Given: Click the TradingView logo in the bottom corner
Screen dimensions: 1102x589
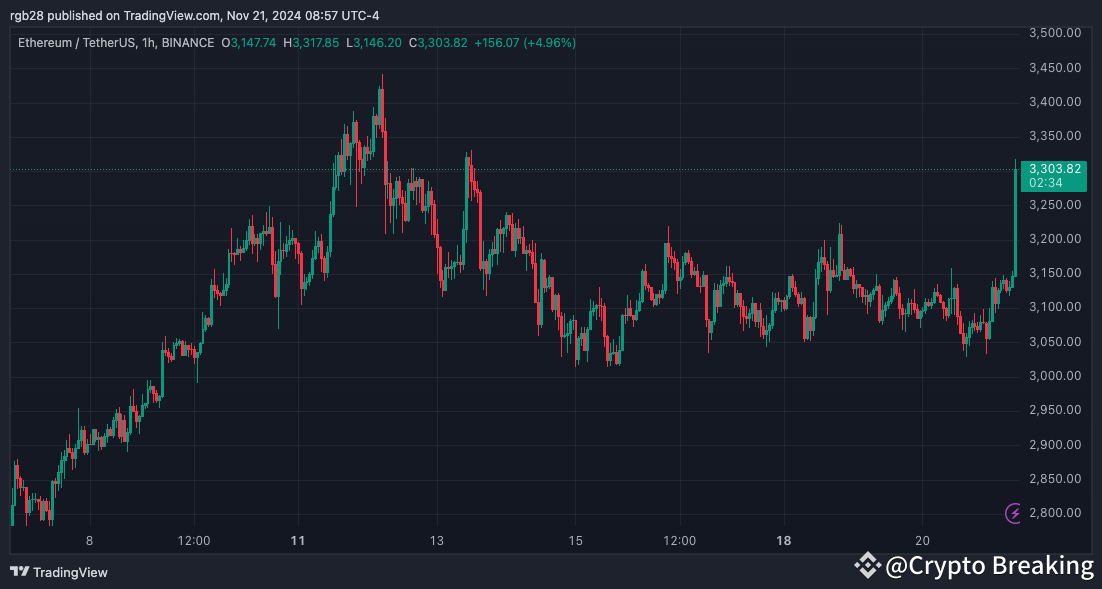Looking at the screenshot, I should coord(60,573).
